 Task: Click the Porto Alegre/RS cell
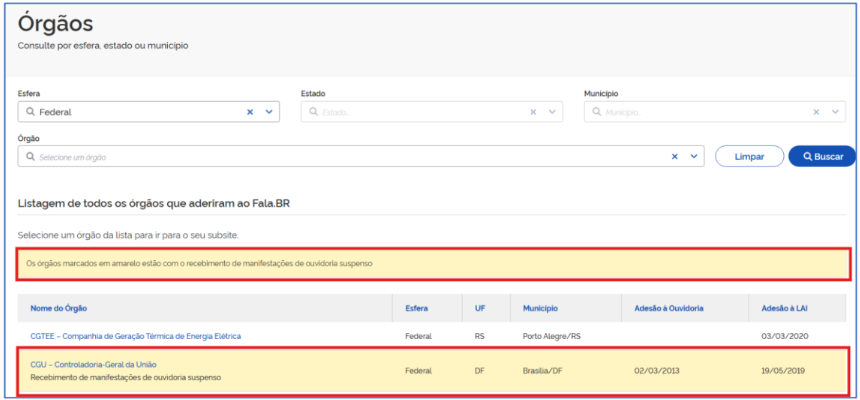(552, 336)
